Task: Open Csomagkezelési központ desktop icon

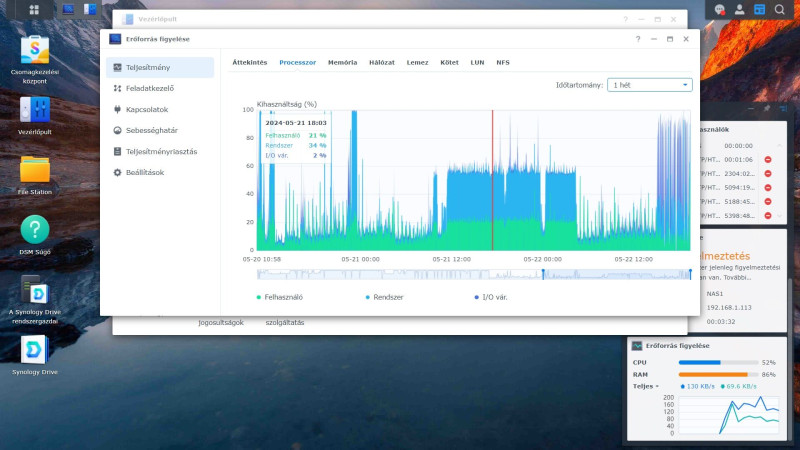Action: tap(35, 59)
